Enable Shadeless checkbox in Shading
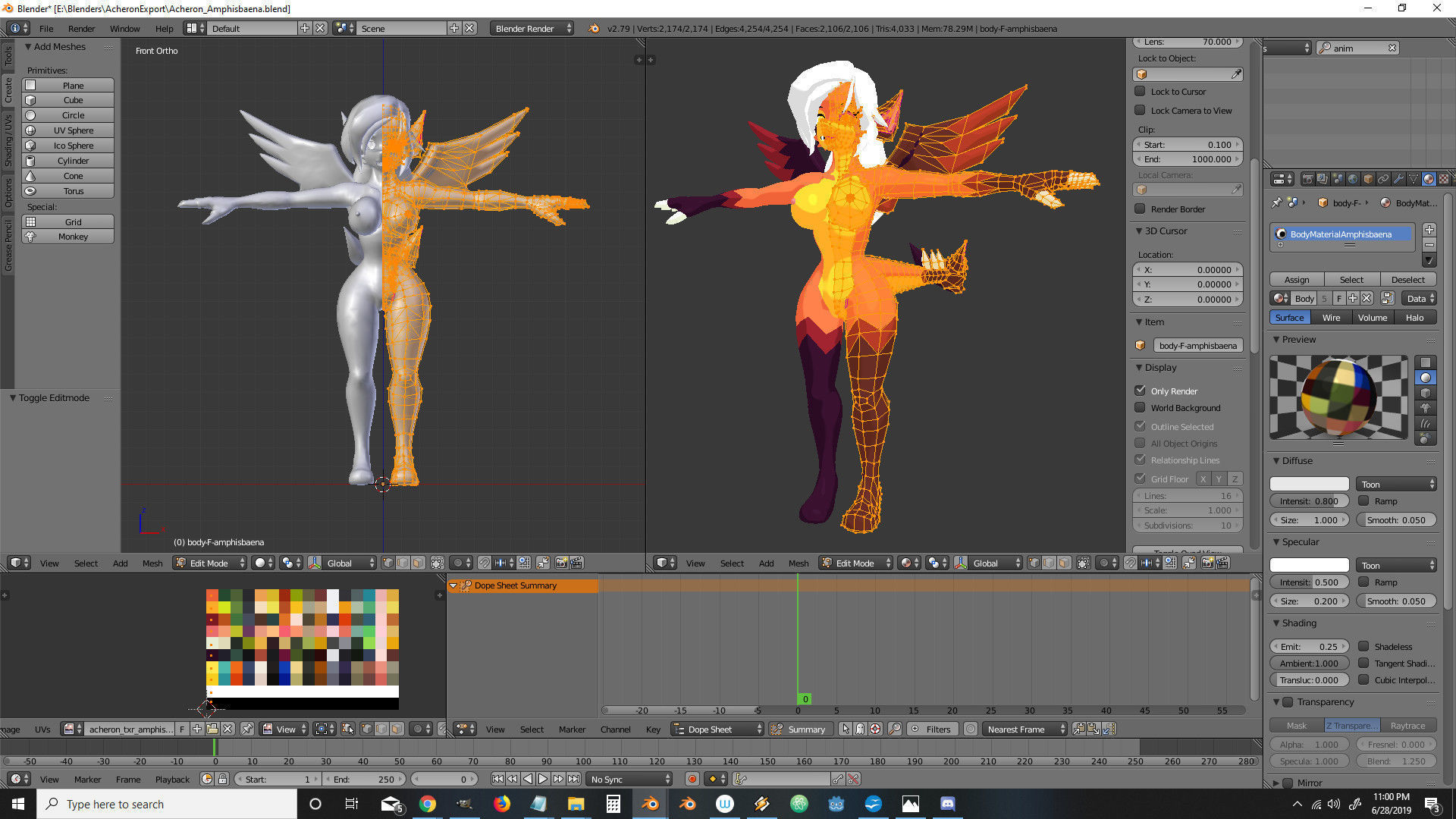1456x819 pixels. click(x=1363, y=646)
